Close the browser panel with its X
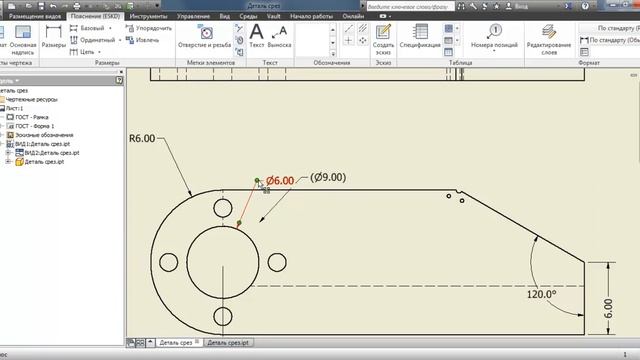 121,72
